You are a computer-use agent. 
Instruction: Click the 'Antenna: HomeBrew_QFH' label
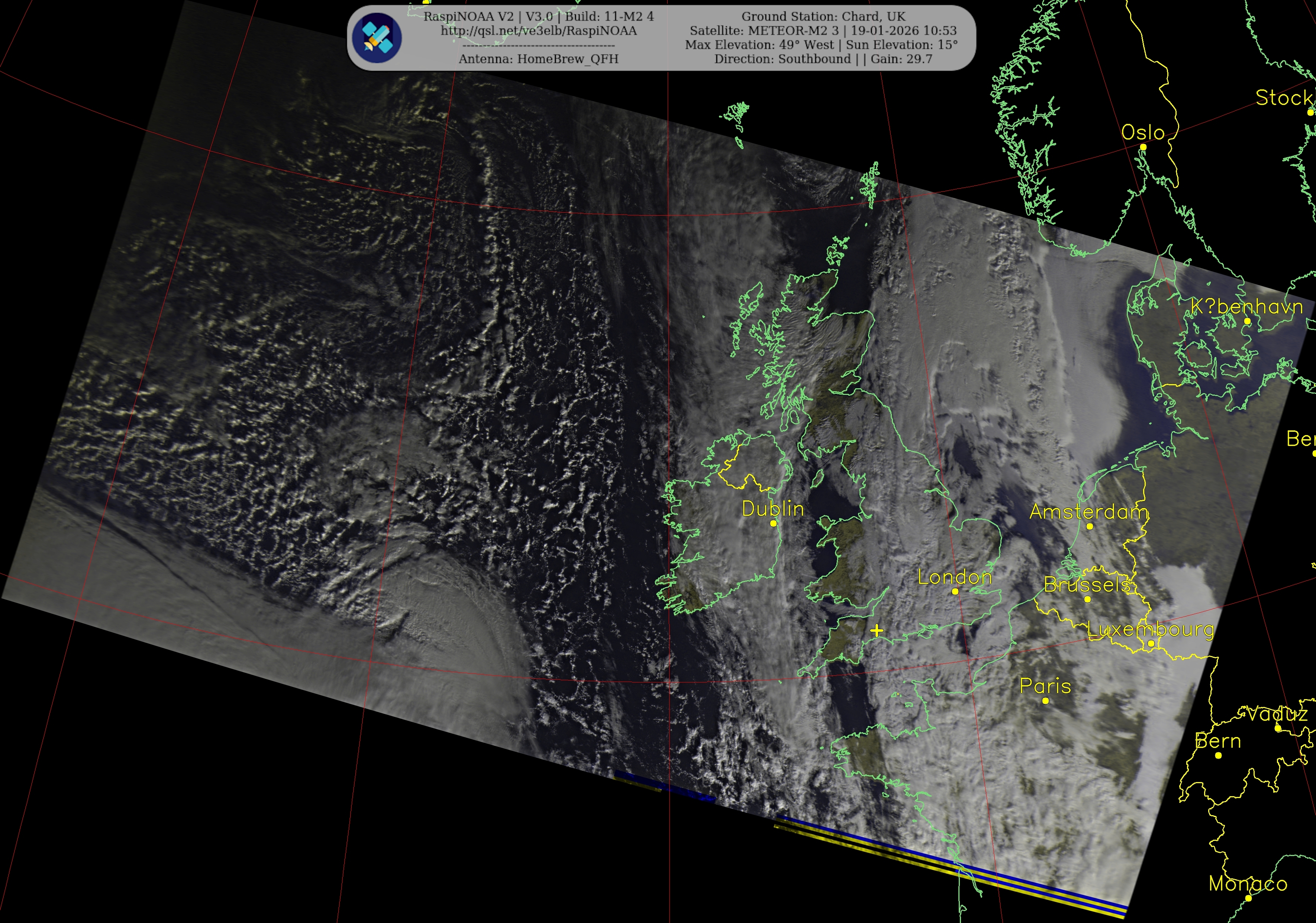point(538,59)
